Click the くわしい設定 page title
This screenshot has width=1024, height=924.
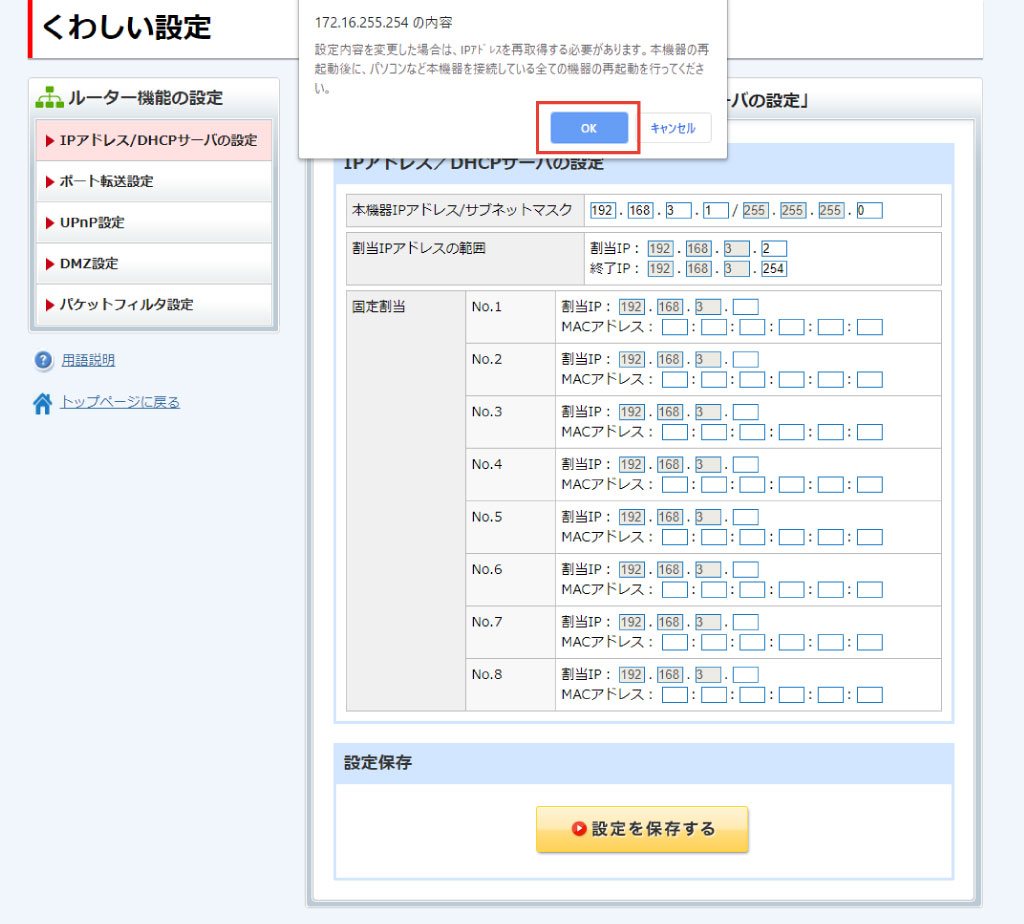click(x=126, y=27)
